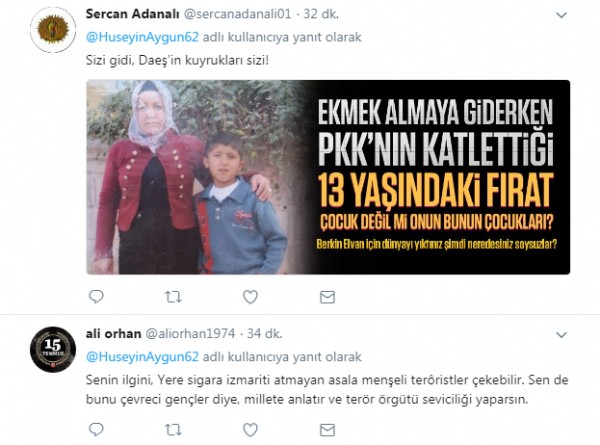Screen dimensions: 600x445
Task: Click the Sercan Adanalı display name
Action: [132, 14]
